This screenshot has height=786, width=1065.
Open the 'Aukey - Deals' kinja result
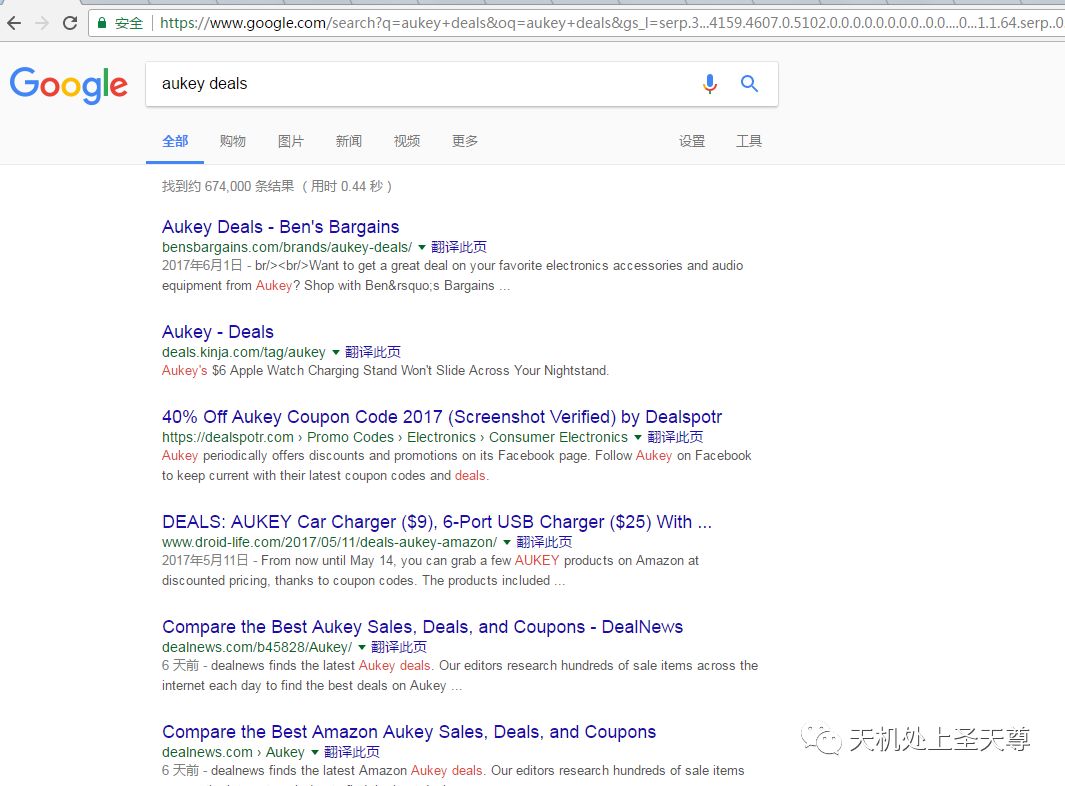pyautogui.click(x=217, y=332)
